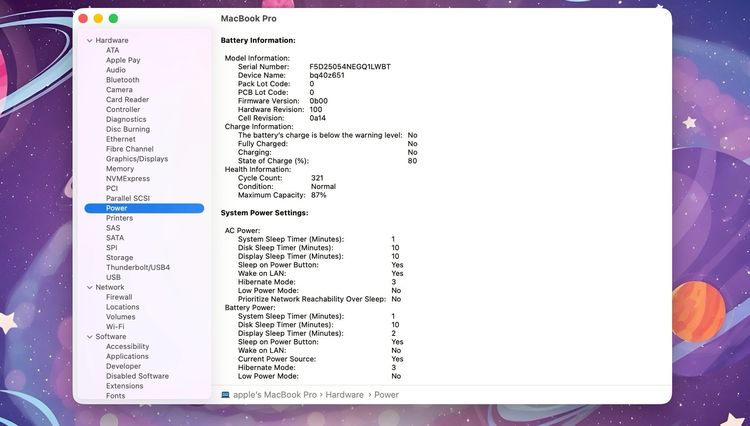Click the Firmware Version value 0b00
750x426 pixels.
(319, 101)
